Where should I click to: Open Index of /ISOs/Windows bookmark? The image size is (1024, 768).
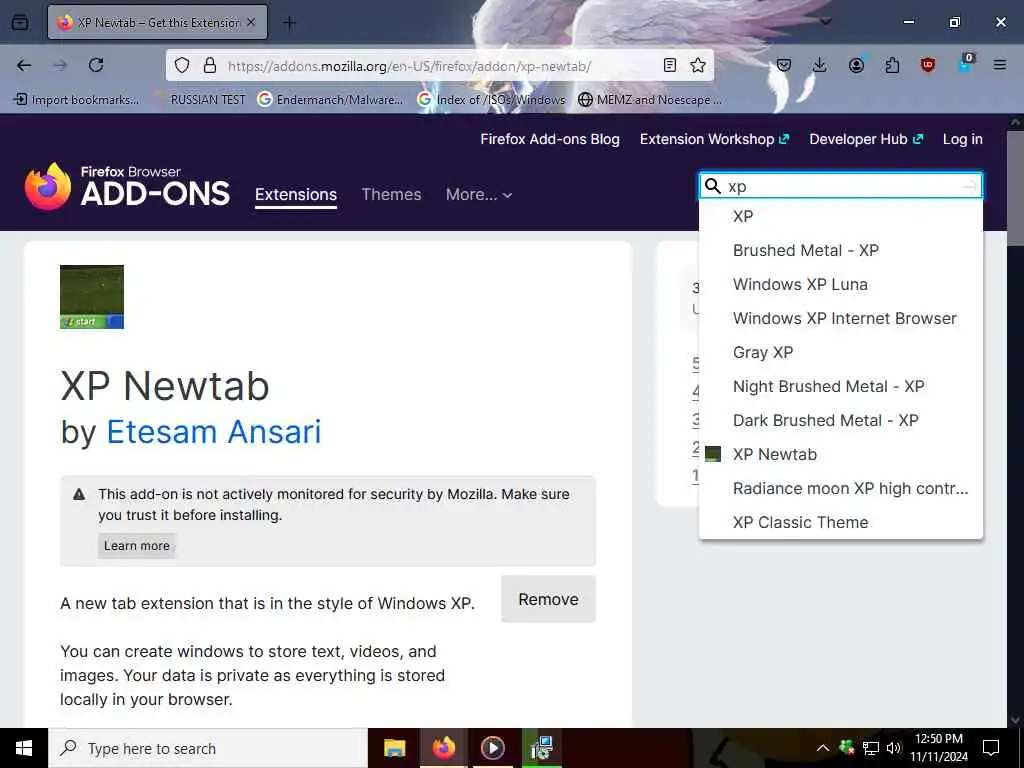tap(492, 100)
